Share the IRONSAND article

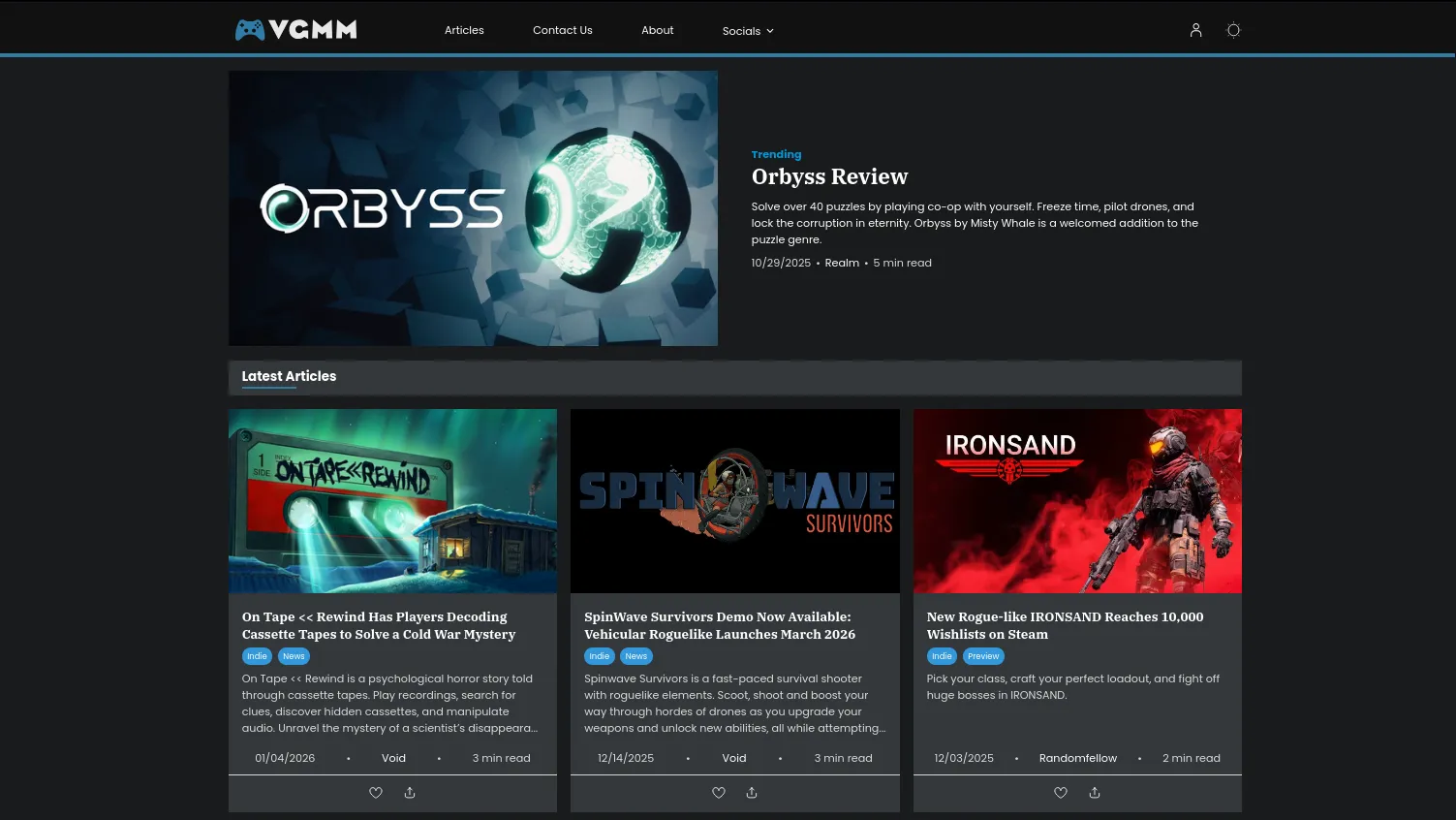(x=1095, y=793)
